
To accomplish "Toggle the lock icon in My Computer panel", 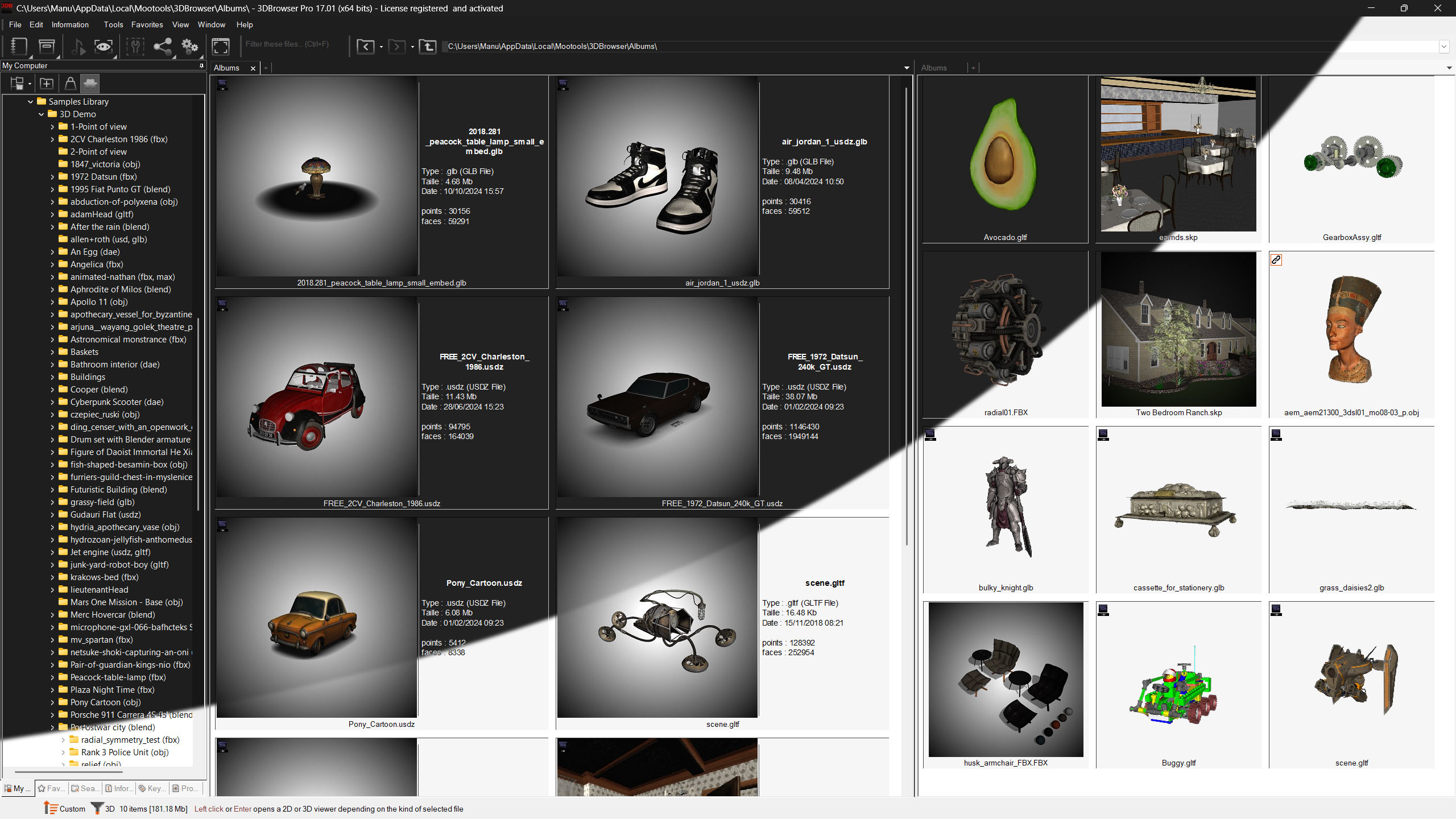I will (x=70, y=84).
